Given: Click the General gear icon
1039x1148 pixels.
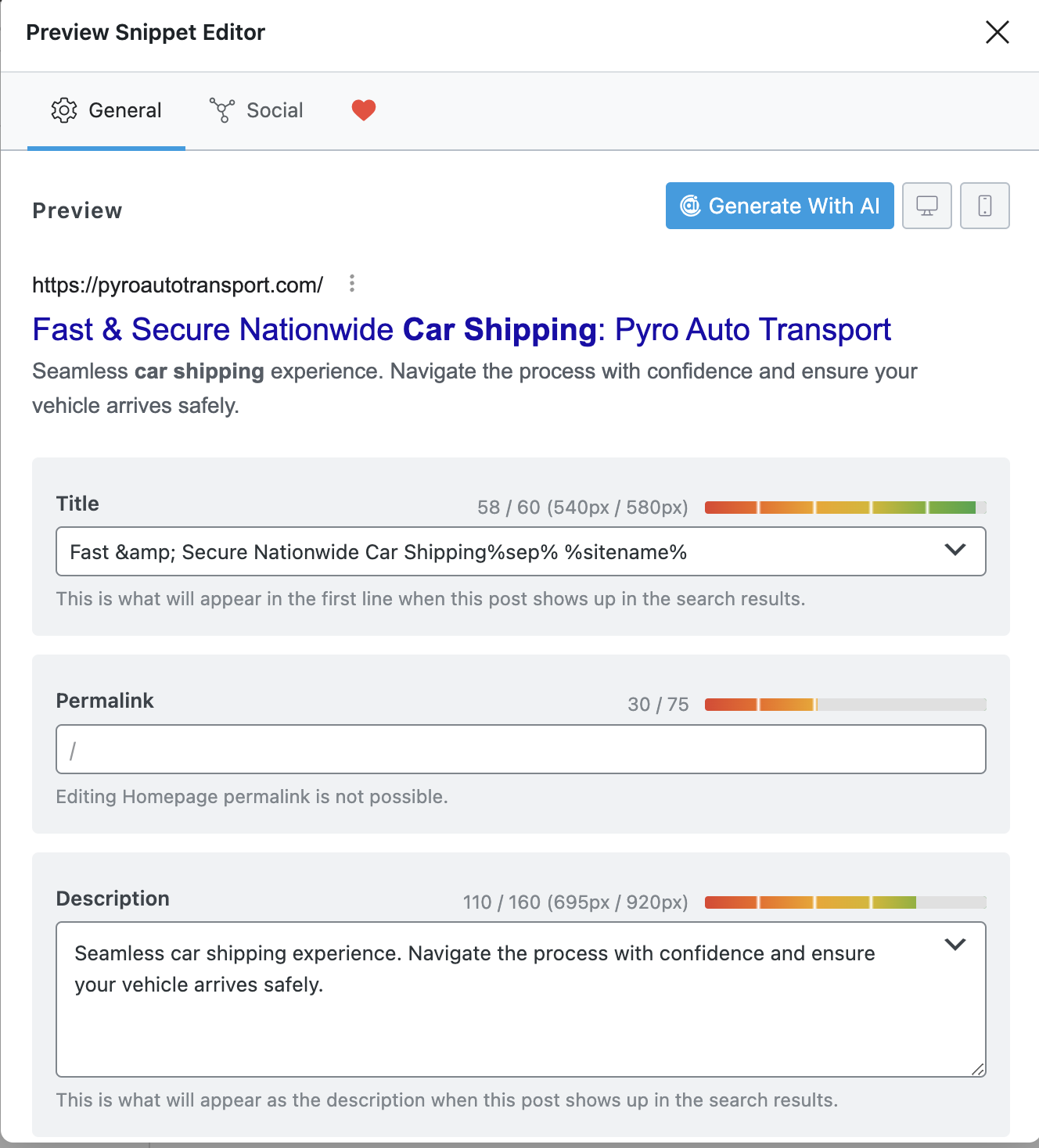Looking at the screenshot, I should (x=64, y=110).
